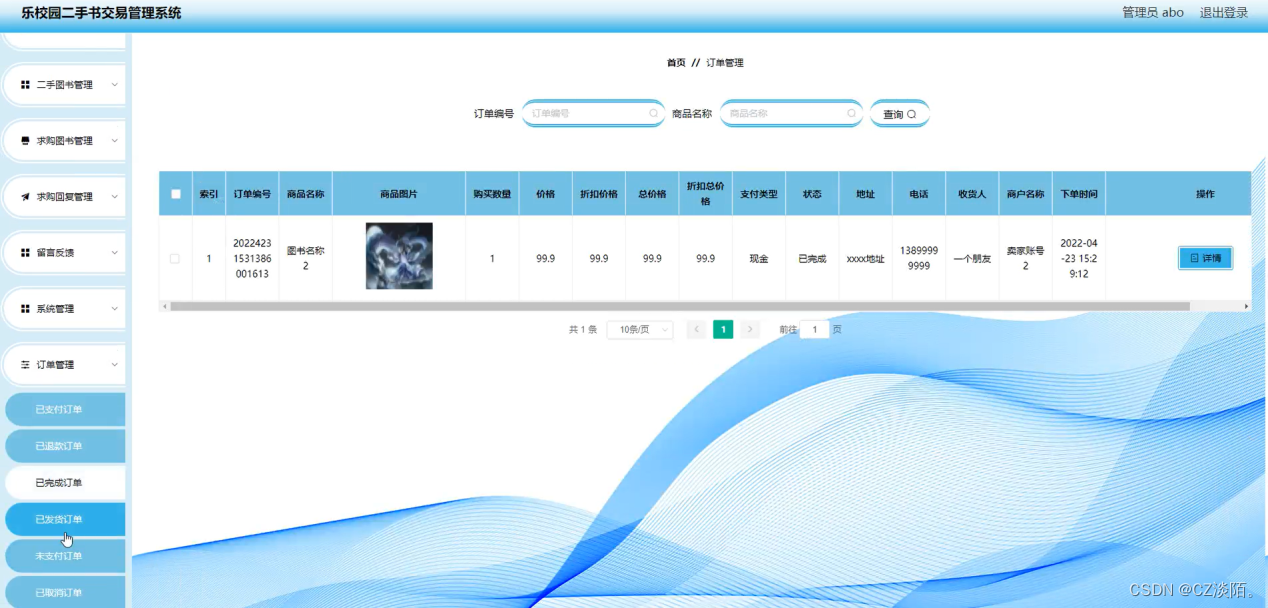Image resolution: width=1268 pixels, height=608 pixels.
Task: Click the 订单管理 breadcrumb text
Action: [725, 63]
